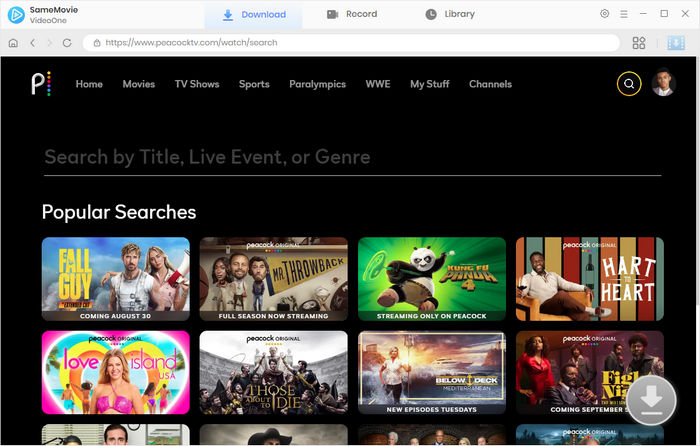
Task: Open the Library tab
Action: 450,14
